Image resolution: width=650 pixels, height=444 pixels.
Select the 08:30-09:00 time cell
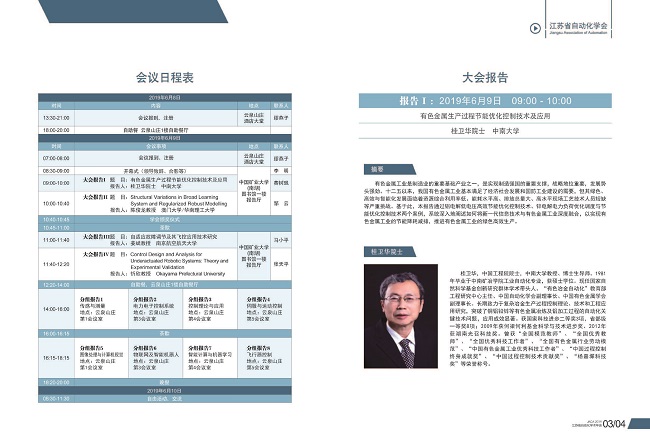coord(56,171)
